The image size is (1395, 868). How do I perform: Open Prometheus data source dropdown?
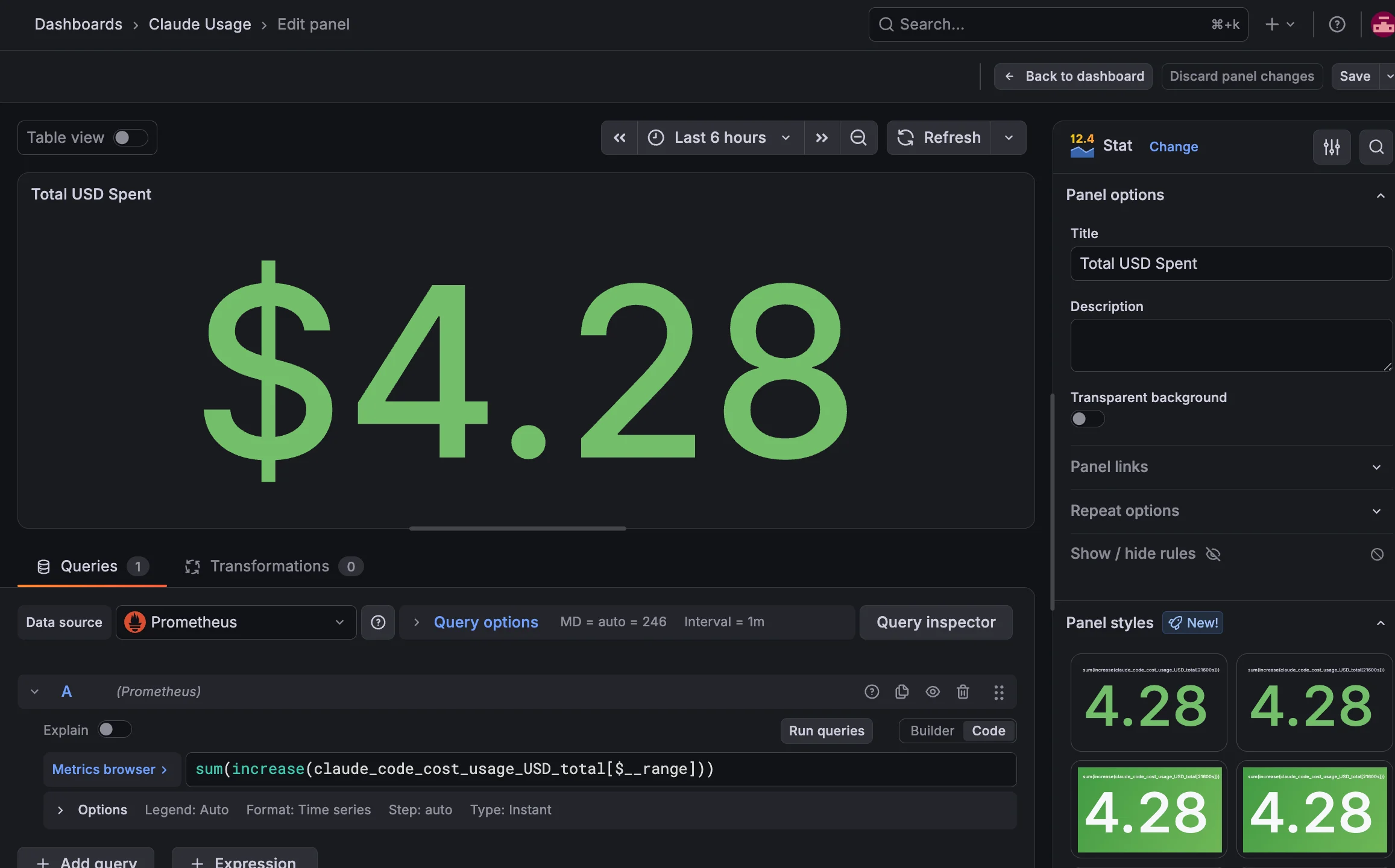tap(236, 623)
